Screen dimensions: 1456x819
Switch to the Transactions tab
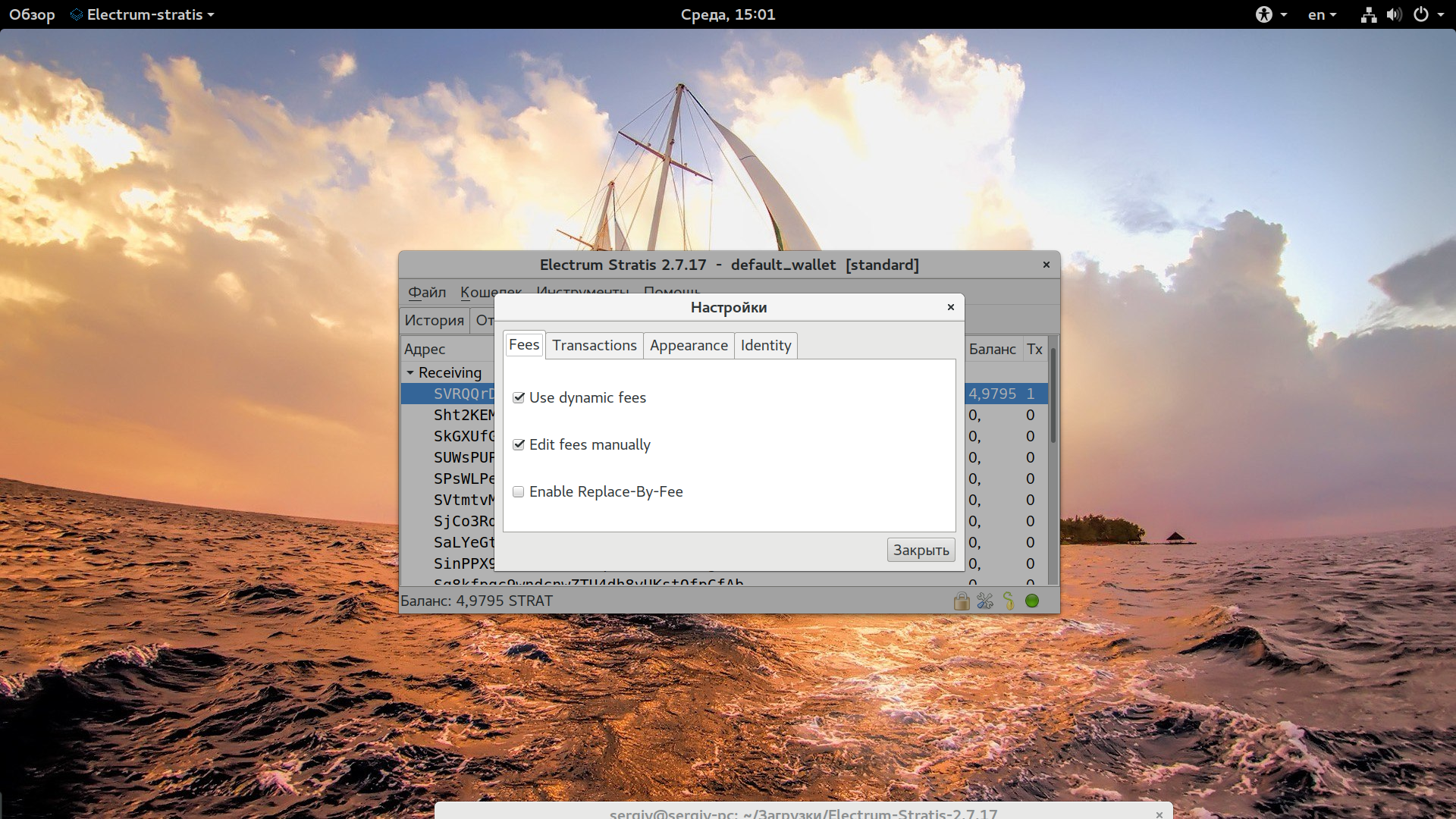coord(594,344)
